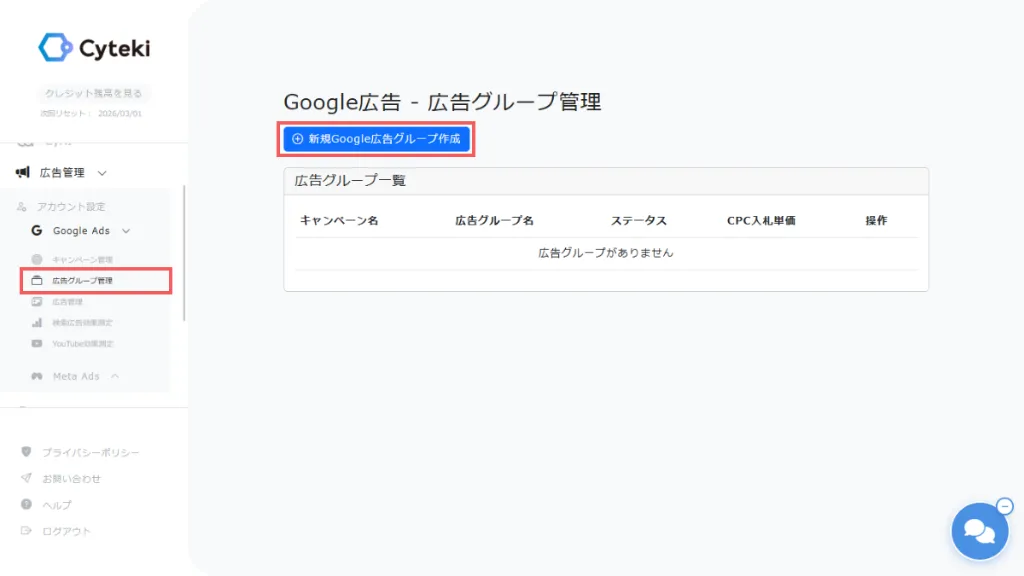The width and height of the screenshot is (1024, 576).
Task: Collapse the 広告管理 section chevron
Action: click(102, 173)
